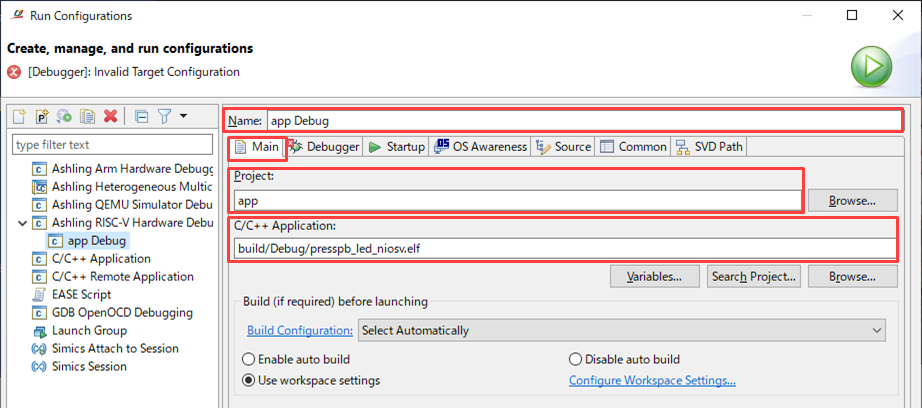Click Browse next to Project field

coord(853,200)
